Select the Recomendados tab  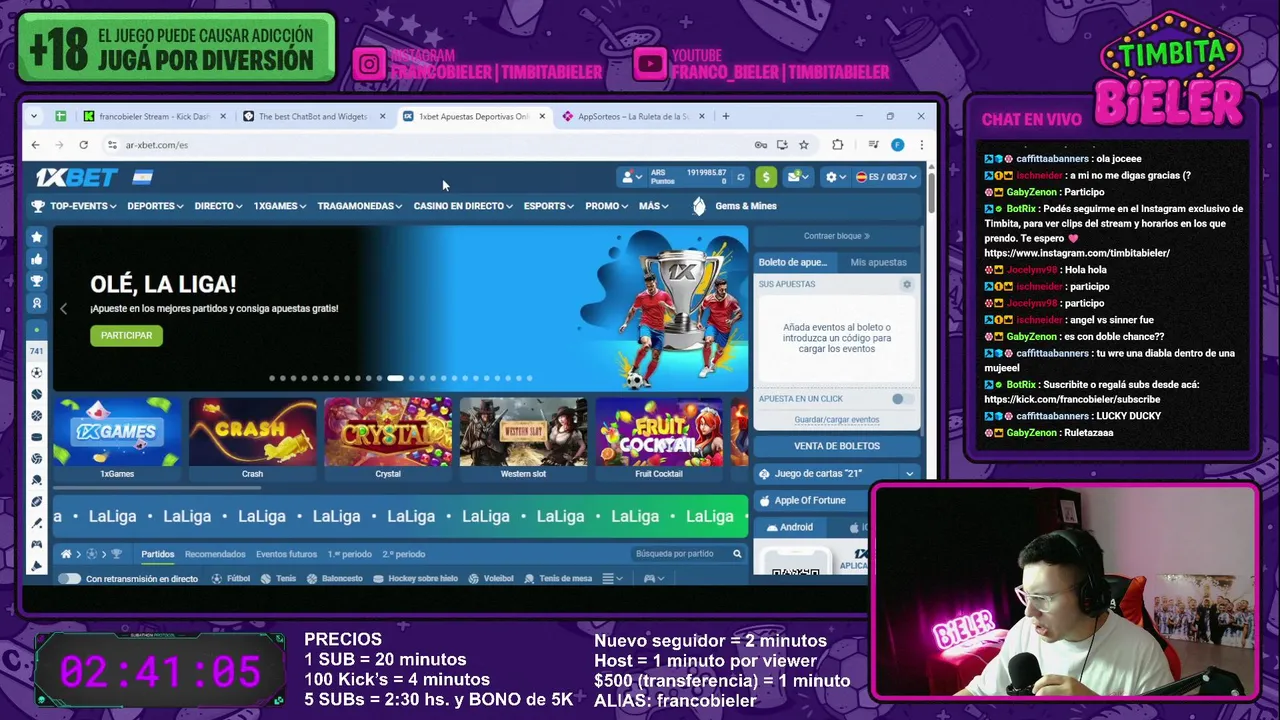(215, 554)
